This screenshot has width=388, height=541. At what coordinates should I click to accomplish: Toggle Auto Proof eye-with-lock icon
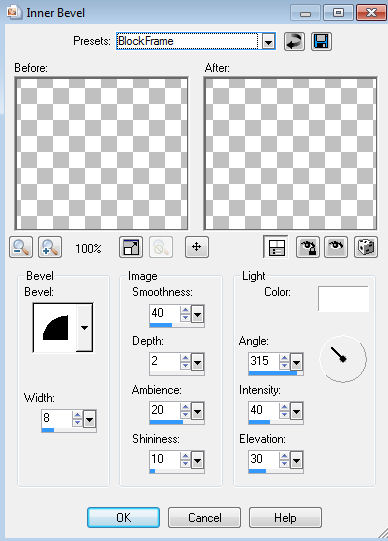point(308,247)
